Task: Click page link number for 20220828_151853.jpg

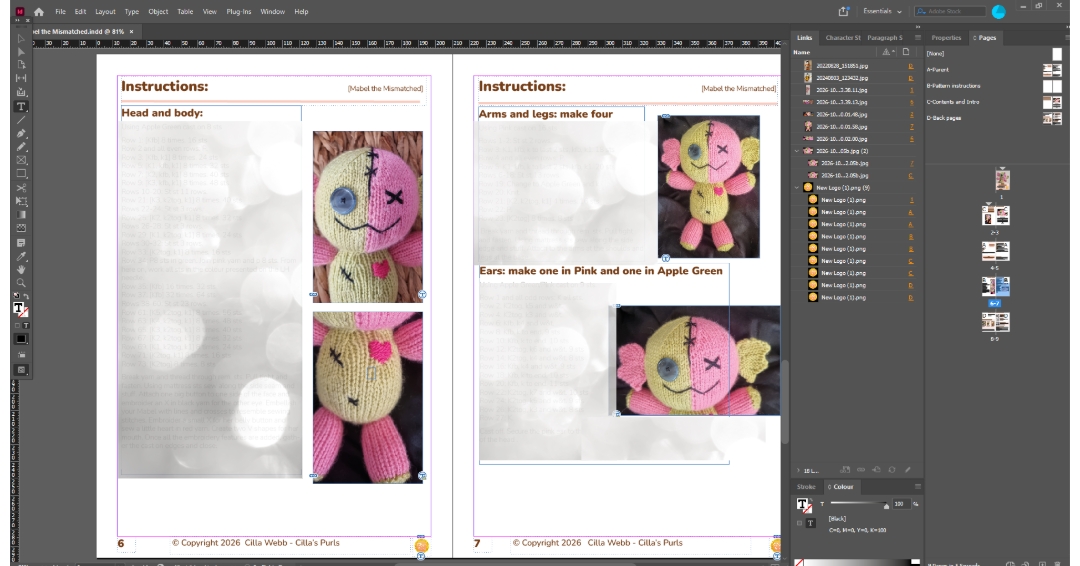Action: point(911,66)
